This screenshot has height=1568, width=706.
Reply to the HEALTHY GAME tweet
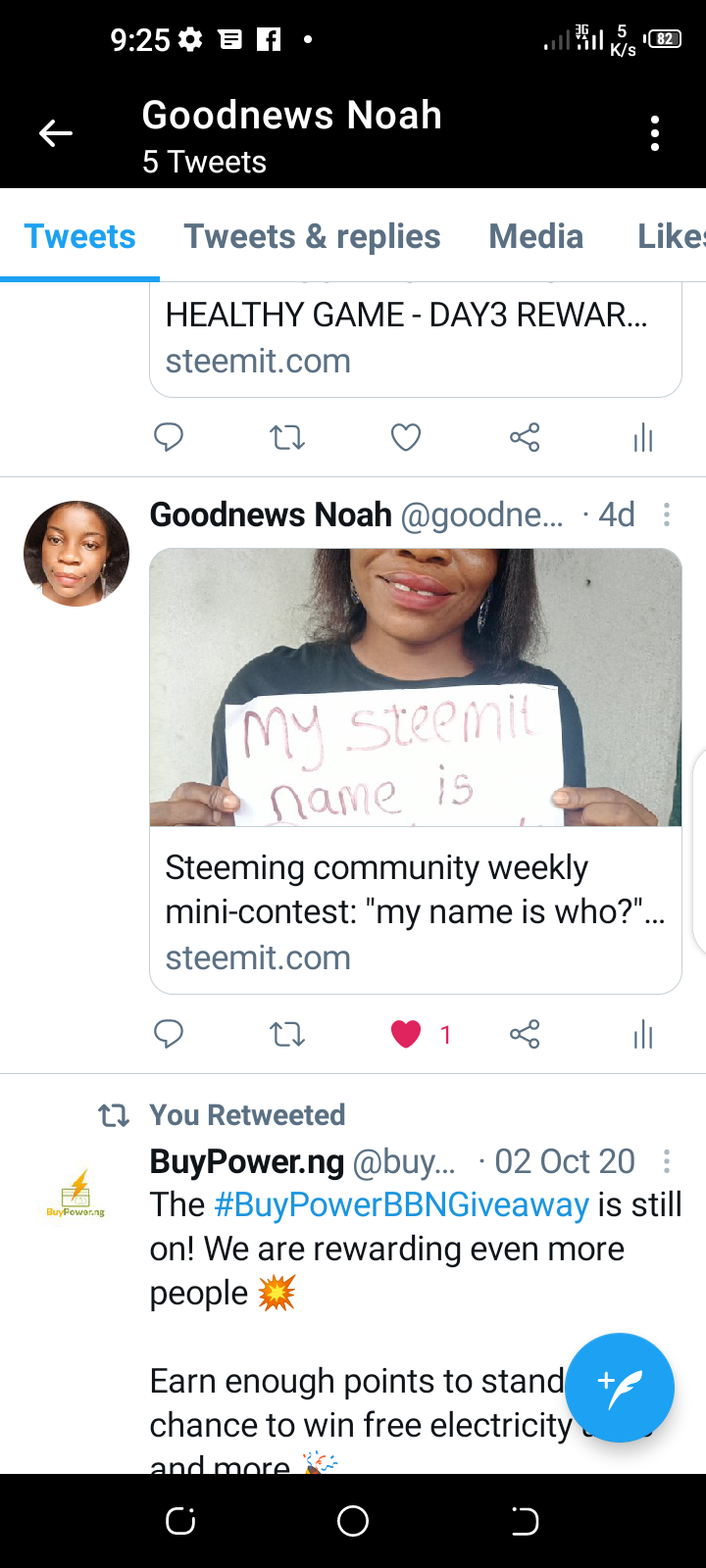coord(169,437)
